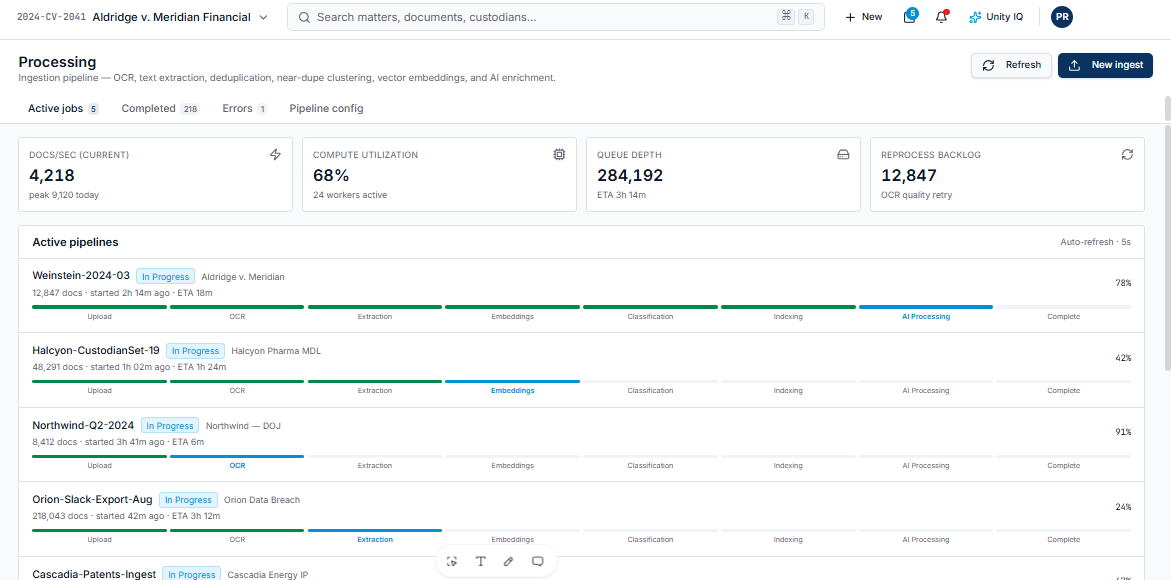Click the reprocess arrows icon on Reprocess Backlog card

point(1127,155)
